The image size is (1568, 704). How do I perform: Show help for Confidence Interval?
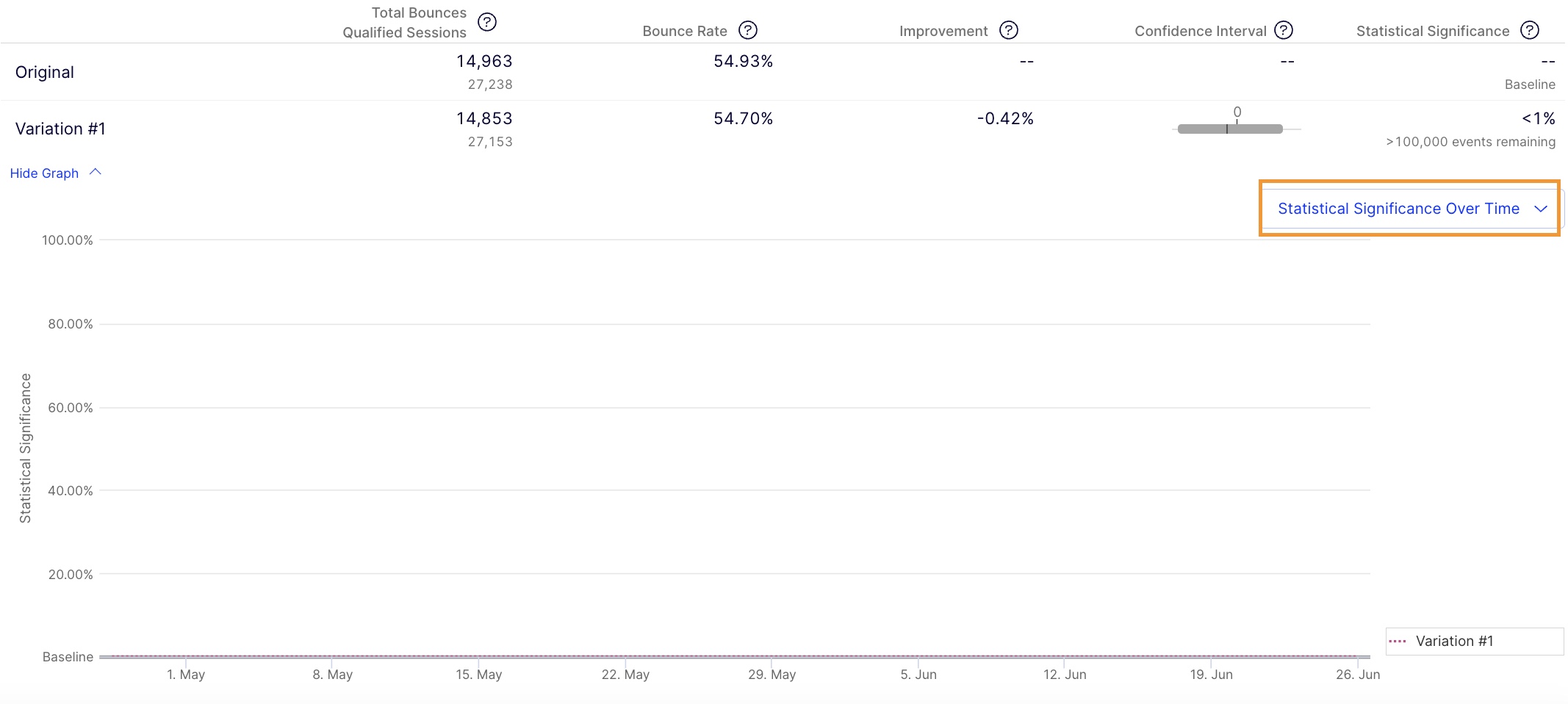[1283, 30]
